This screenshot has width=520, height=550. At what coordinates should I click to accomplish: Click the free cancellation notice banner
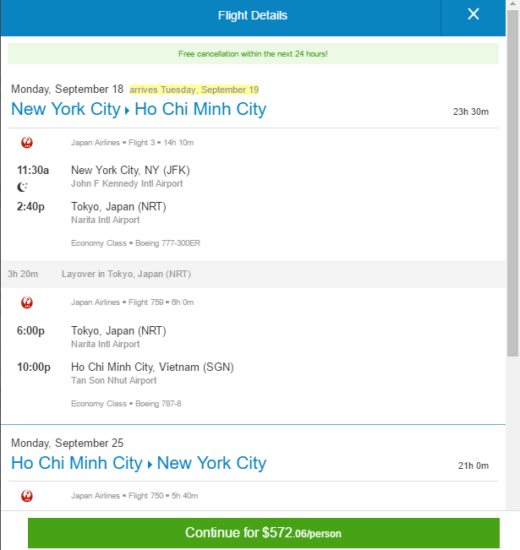coord(253,54)
